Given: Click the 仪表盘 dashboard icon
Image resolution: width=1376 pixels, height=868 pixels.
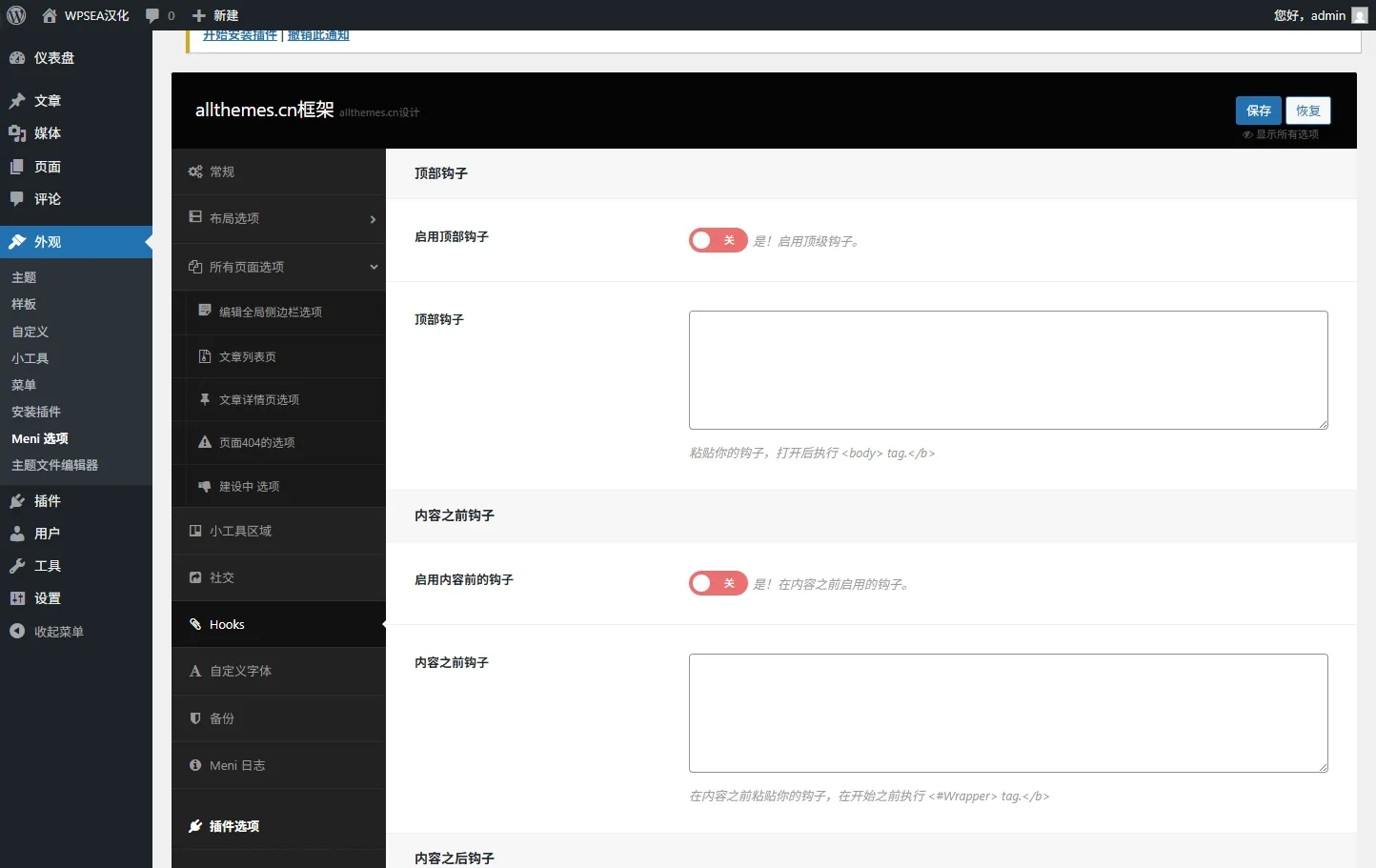Looking at the screenshot, I should pos(17,58).
